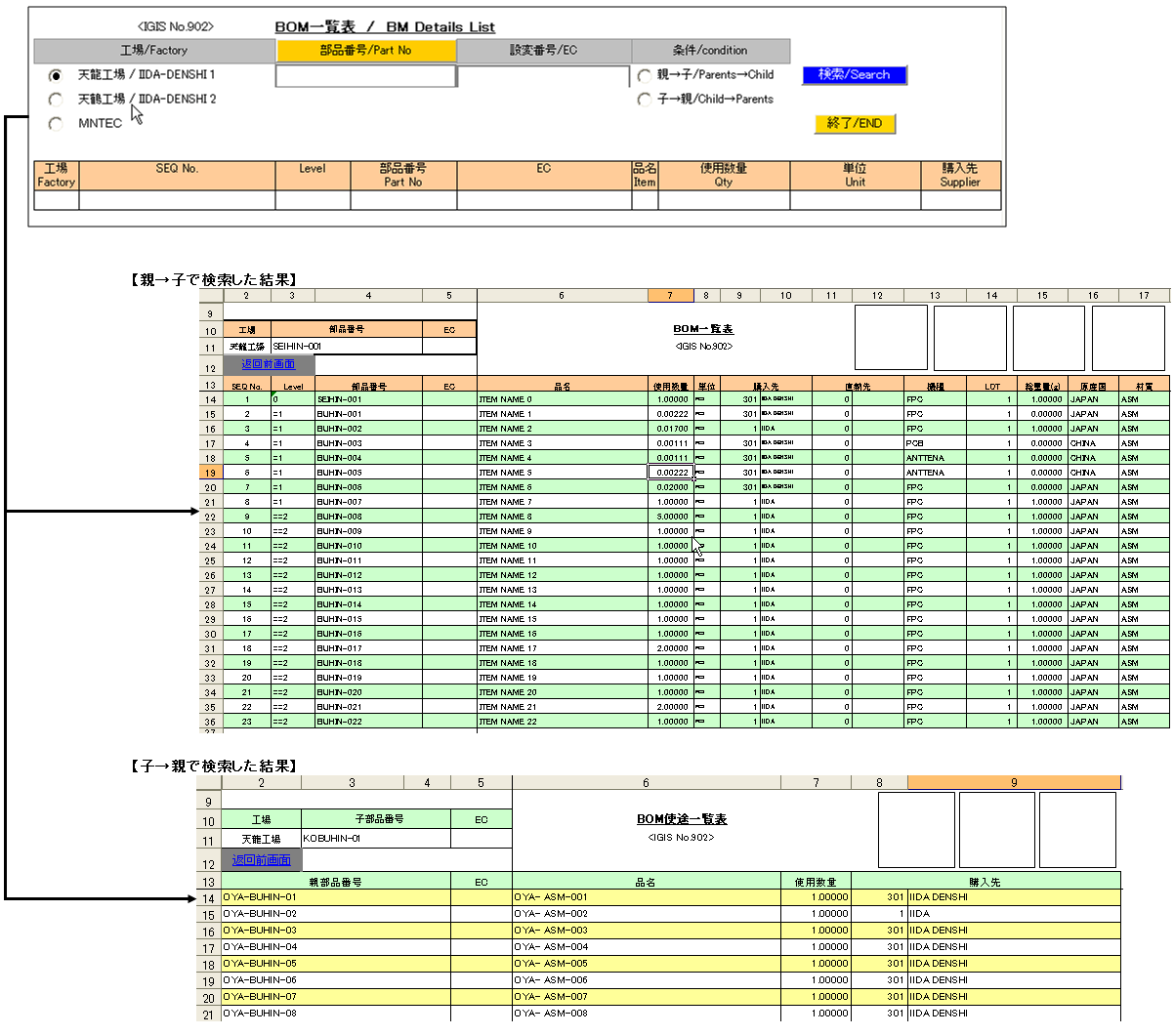Image resolution: width=1174 pixels, height=1036 pixels.
Task: Select column header 17 in the BOM一覧表 sheet
Action: [1144, 295]
